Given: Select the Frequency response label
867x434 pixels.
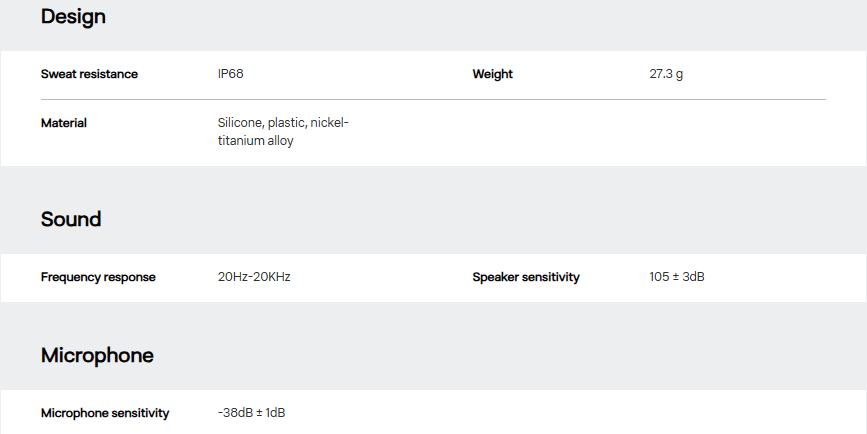Looking at the screenshot, I should click(x=98, y=277).
